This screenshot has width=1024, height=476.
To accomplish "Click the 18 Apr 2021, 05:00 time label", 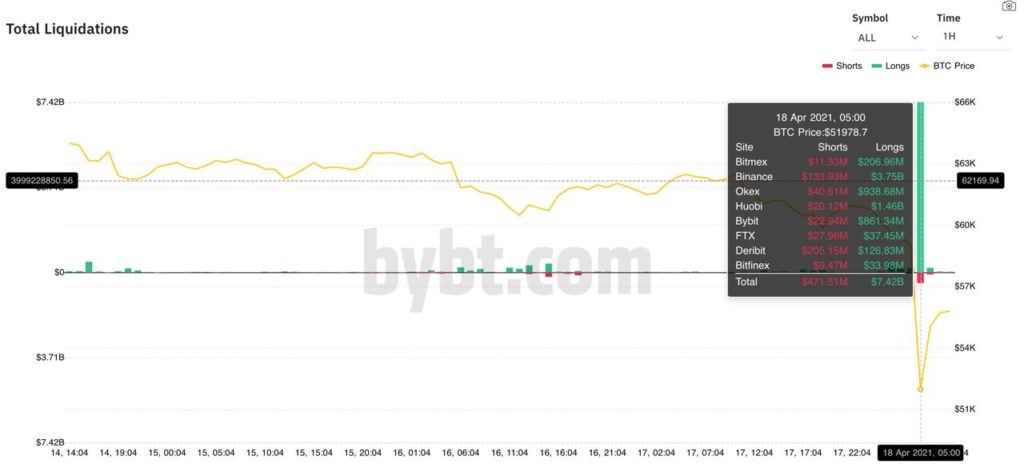I will click(920, 453).
